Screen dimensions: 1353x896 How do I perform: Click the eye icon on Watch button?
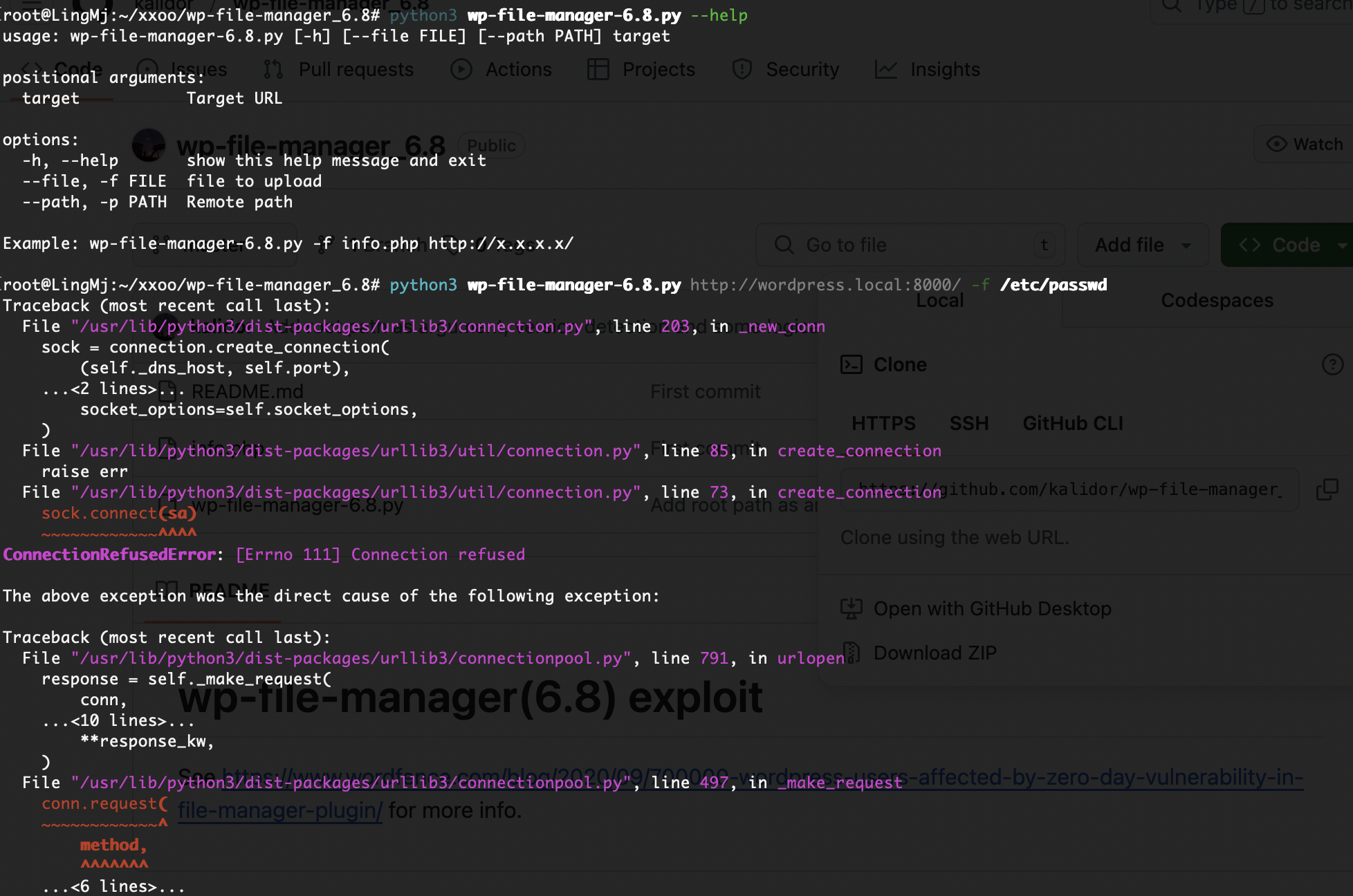[x=1276, y=144]
